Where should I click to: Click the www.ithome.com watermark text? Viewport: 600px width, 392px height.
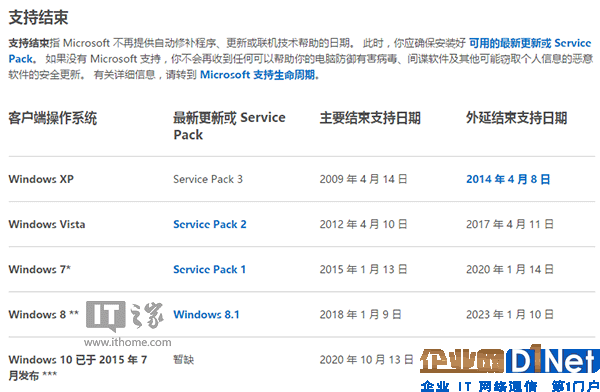click(128, 342)
